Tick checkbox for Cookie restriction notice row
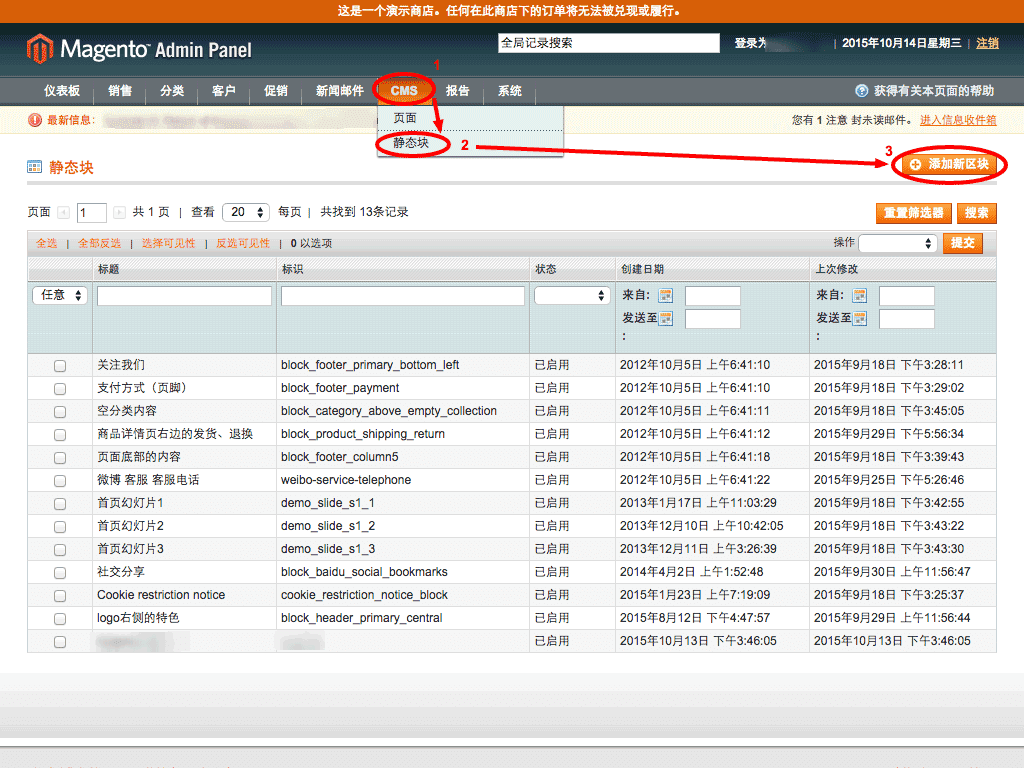 pyautogui.click(x=60, y=596)
